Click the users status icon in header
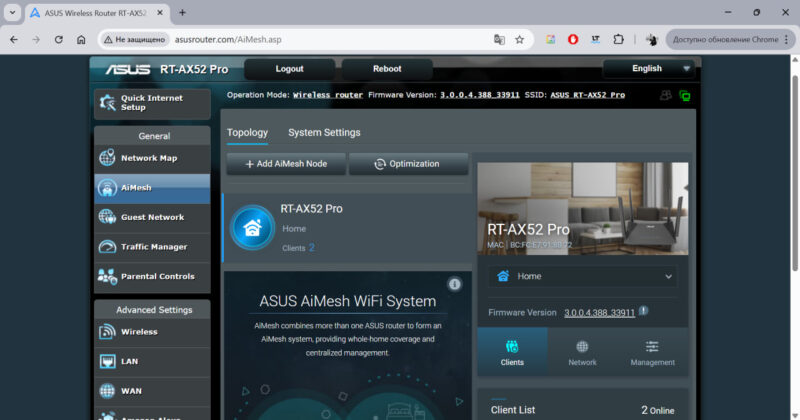 [665, 95]
